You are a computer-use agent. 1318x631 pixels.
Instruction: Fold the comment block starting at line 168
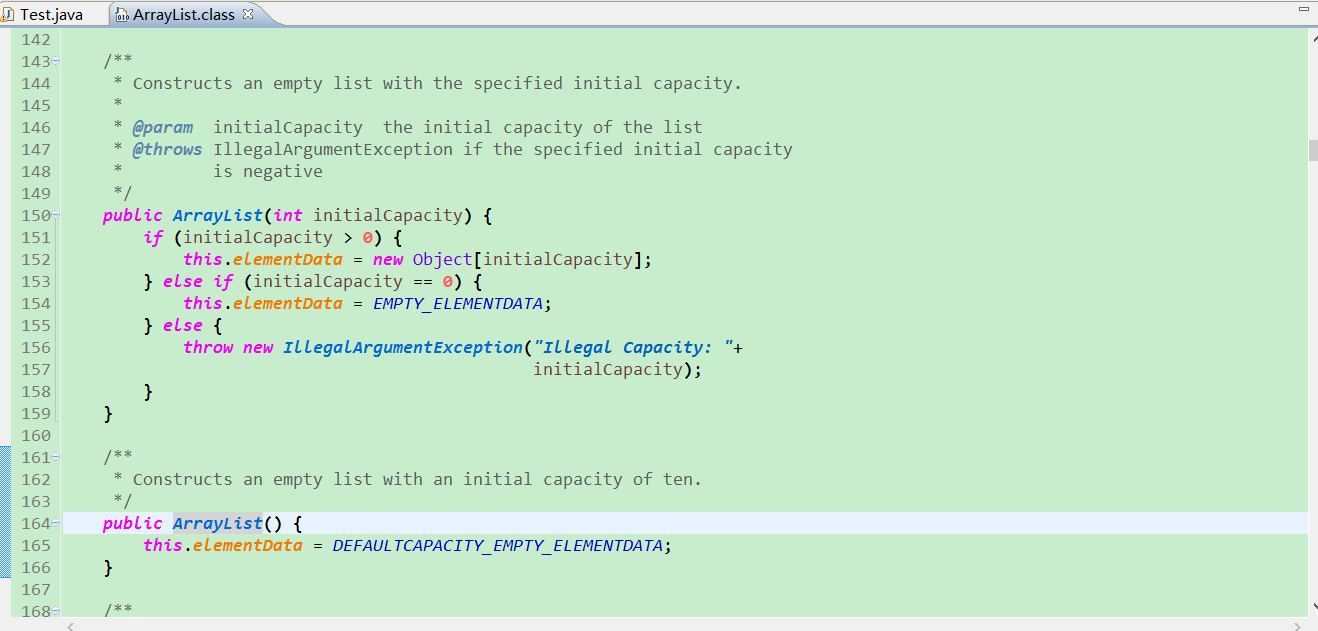(x=56, y=611)
